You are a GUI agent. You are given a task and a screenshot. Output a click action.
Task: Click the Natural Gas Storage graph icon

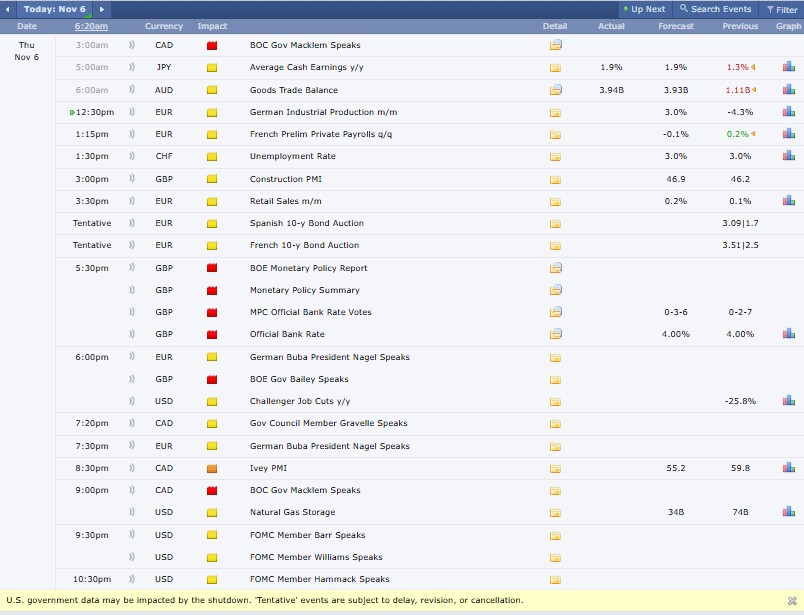[x=788, y=512]
